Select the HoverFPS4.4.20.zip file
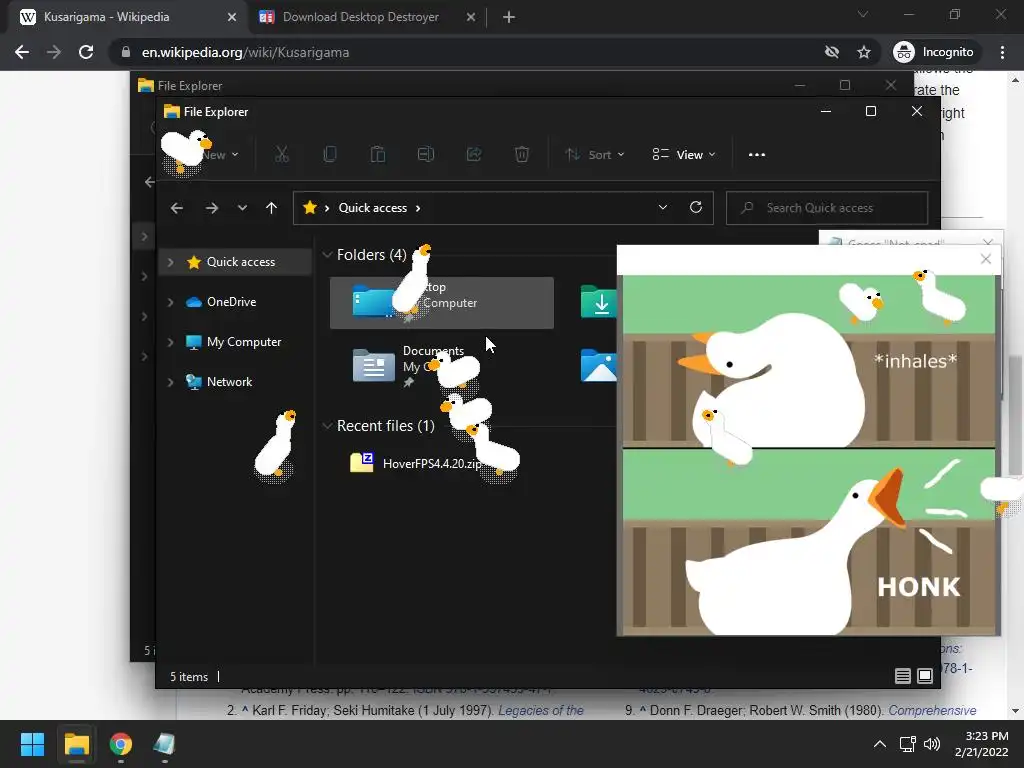This screenshot has height=768, width=1024. pyautogui.click(x=432, y=463)
